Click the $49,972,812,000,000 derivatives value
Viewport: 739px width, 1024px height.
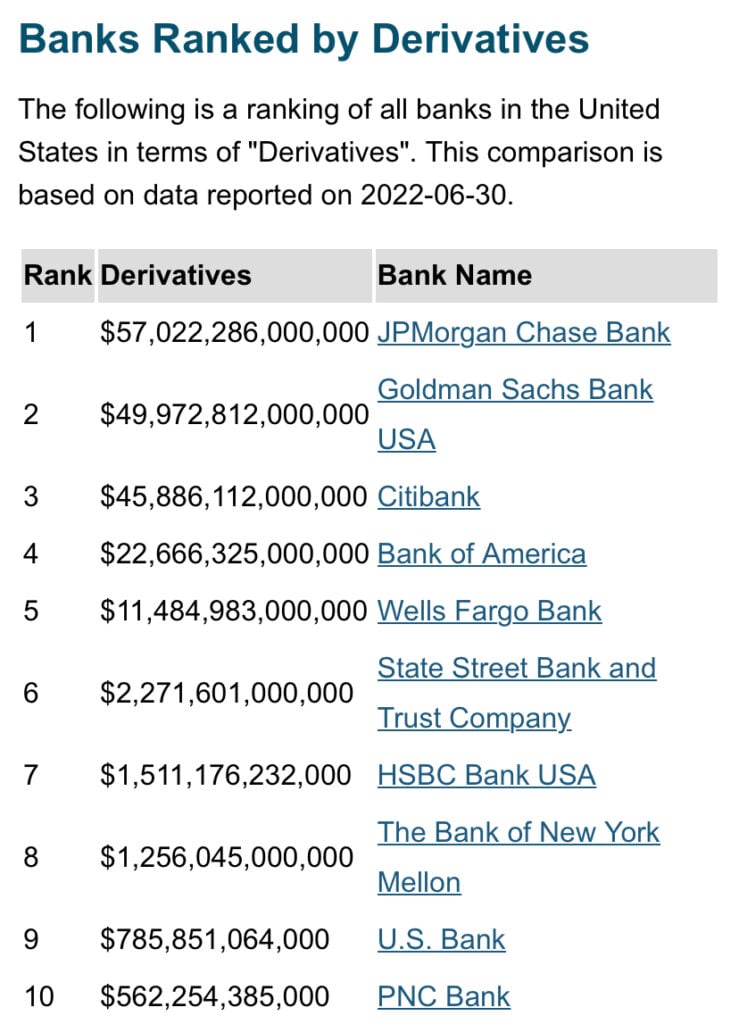click(234, 414)
